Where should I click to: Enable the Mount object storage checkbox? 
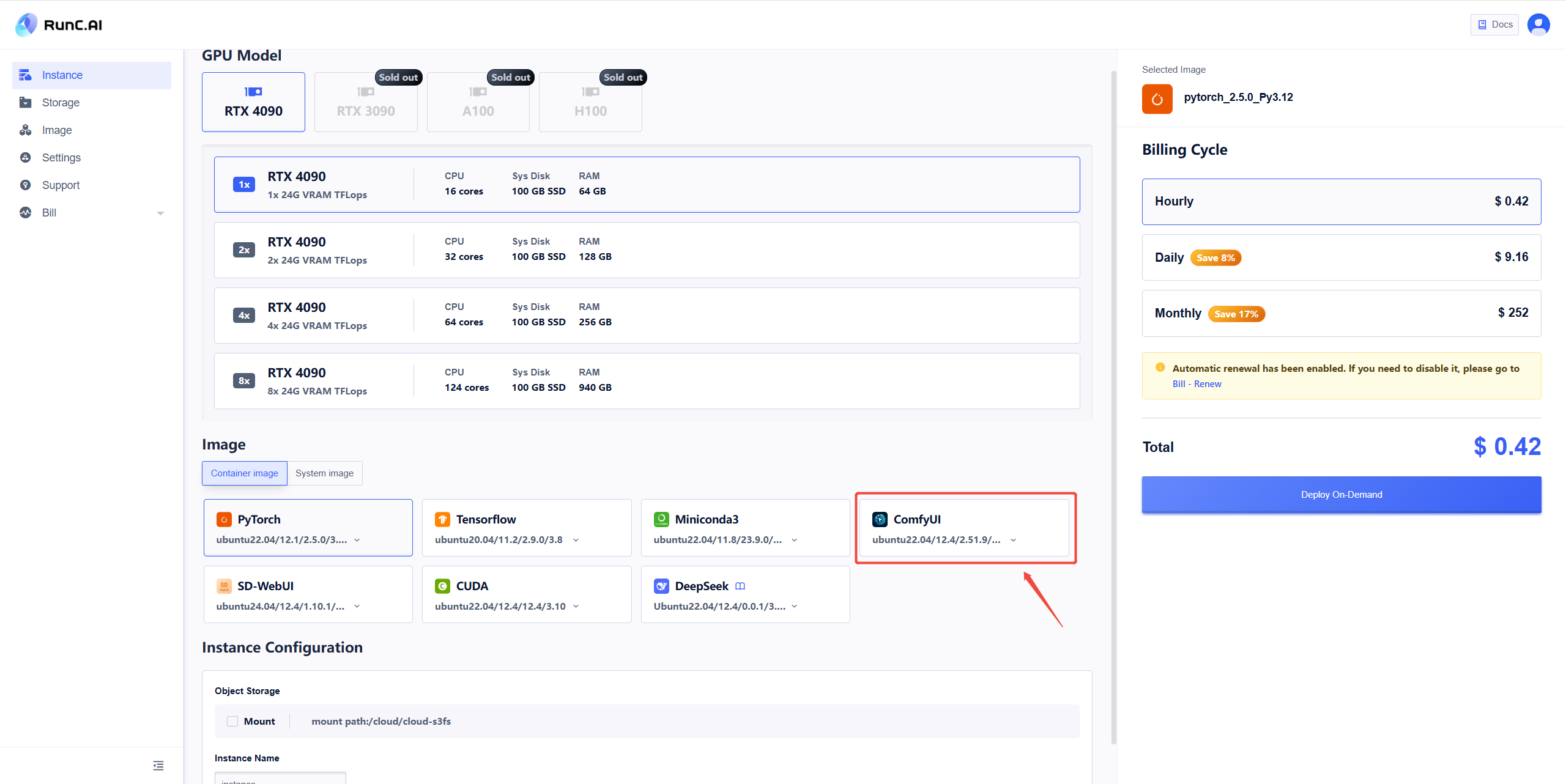click(232, 722)
